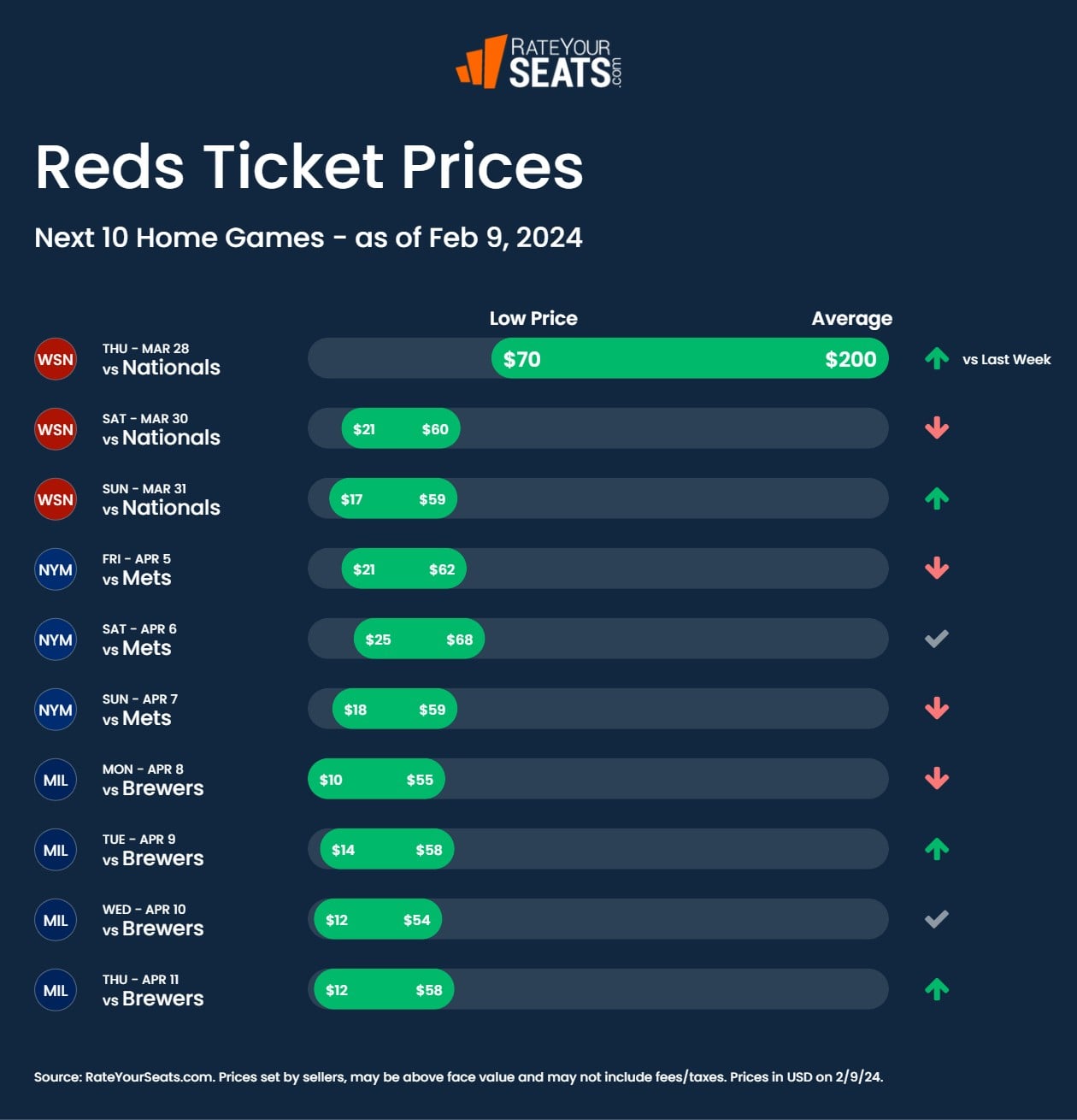The image size is (1077, 1120).
Task: Click the Sat Apr 6 vs Mets label
Action: coord(139,640)
